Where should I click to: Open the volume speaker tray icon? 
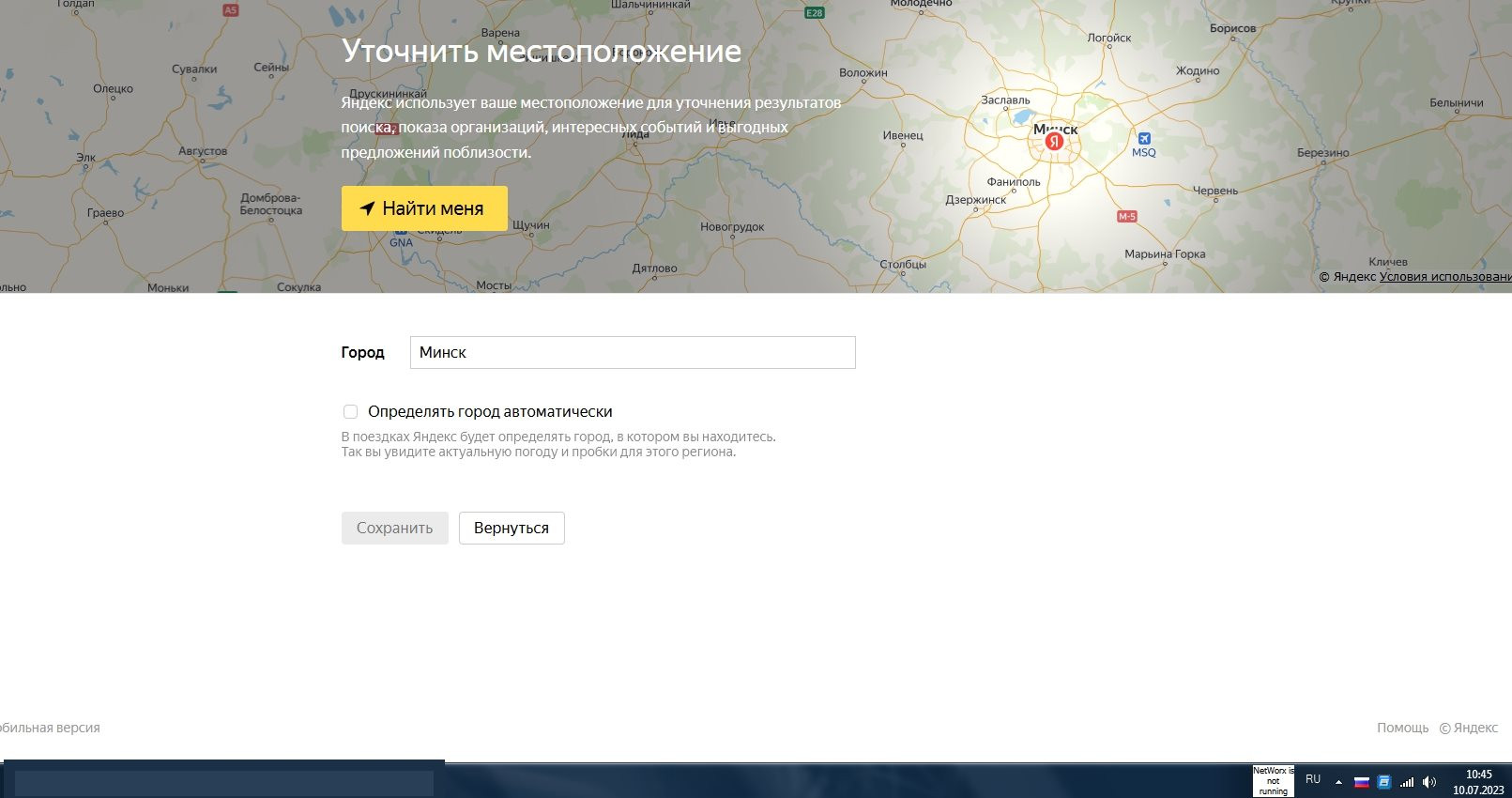click(1428, 782)
